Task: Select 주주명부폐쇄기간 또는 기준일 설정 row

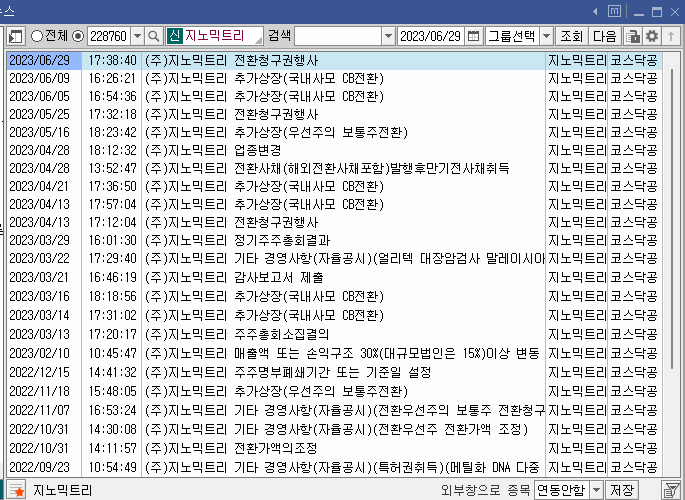Action: coord(334,372)
